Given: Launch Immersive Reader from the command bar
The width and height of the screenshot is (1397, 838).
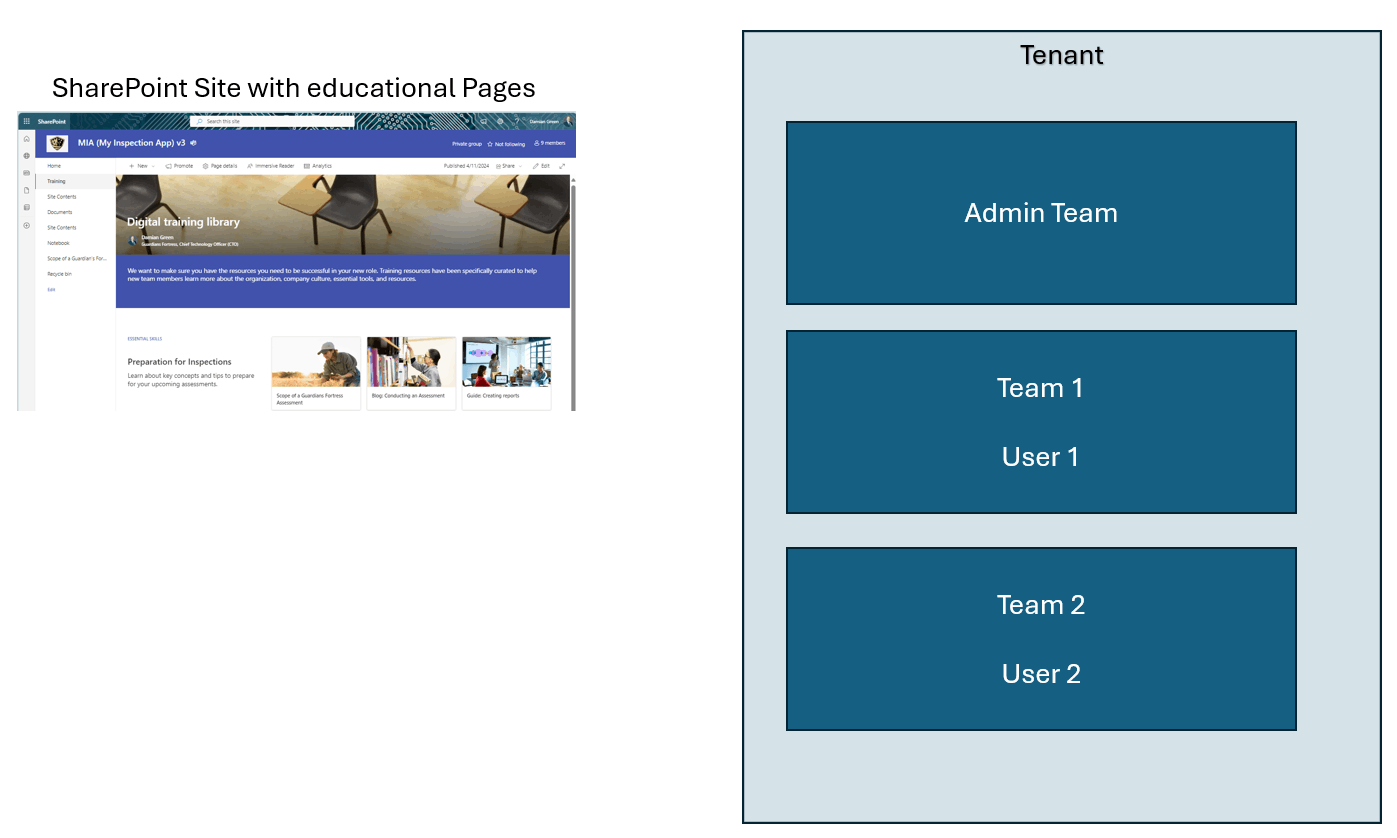Looking at the screenshot, I should click(270, 166).
